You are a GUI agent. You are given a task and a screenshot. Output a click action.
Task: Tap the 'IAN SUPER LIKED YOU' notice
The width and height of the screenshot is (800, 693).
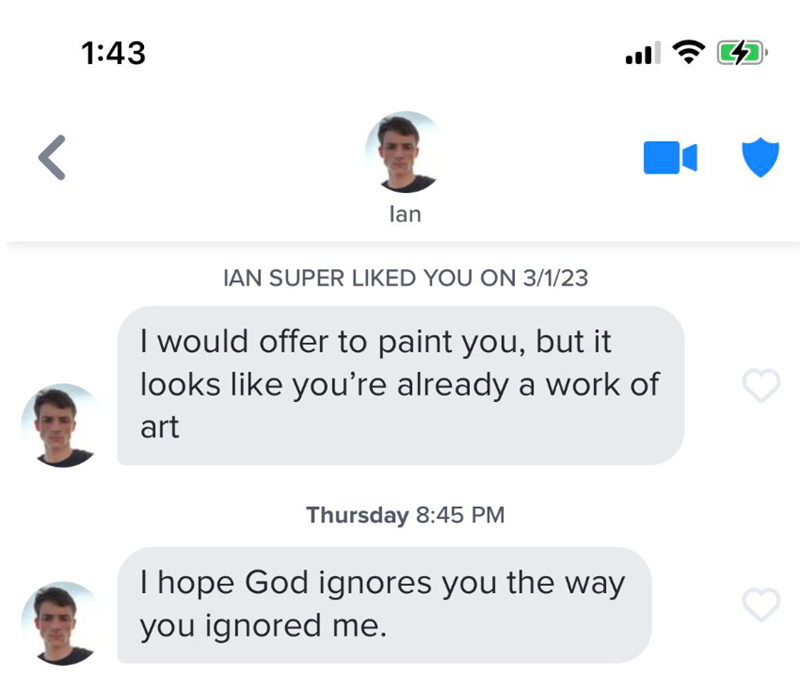[x=403, y=279]
